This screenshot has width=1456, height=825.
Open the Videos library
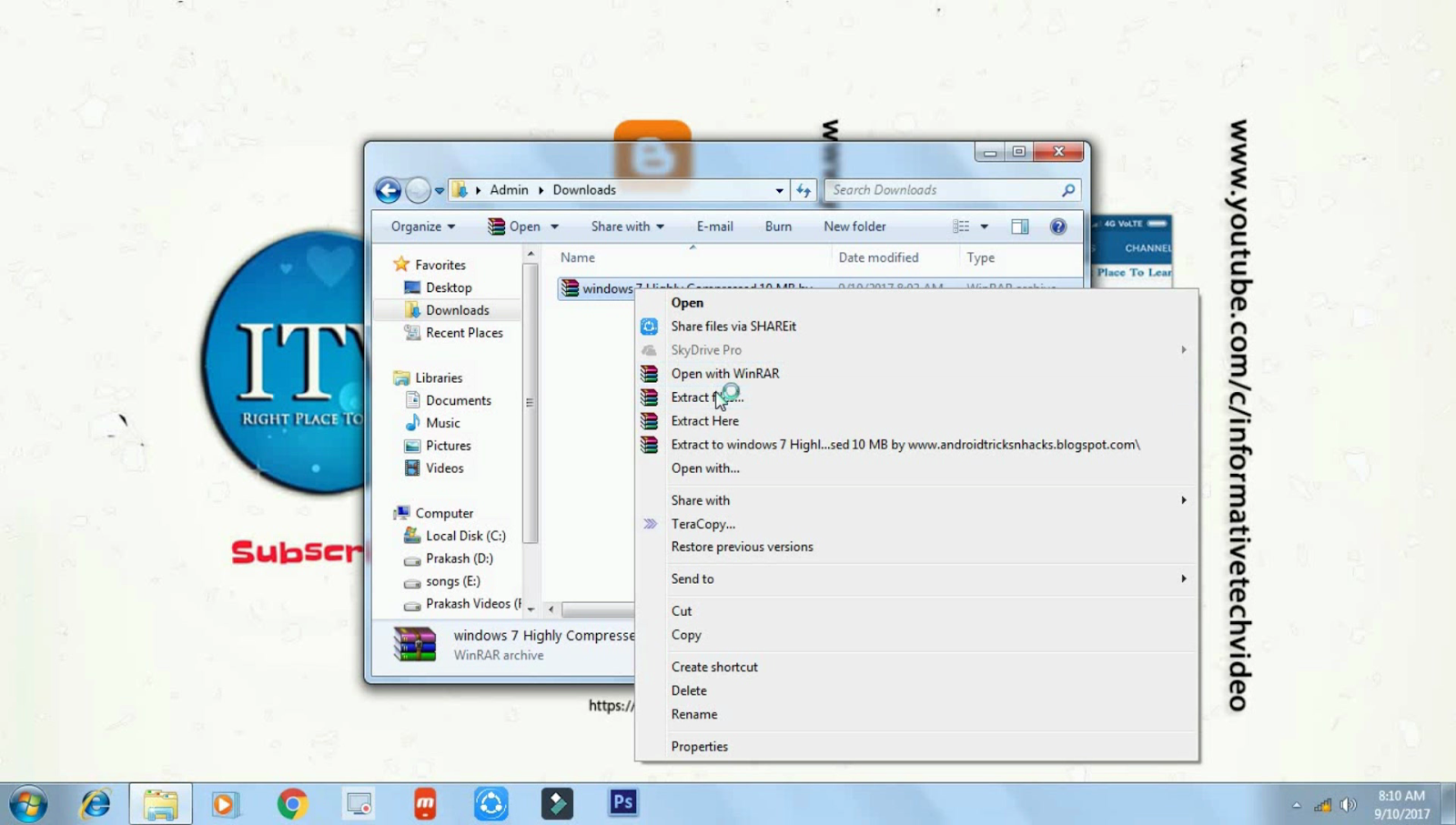pyautogui.click(x=434, y=468)
